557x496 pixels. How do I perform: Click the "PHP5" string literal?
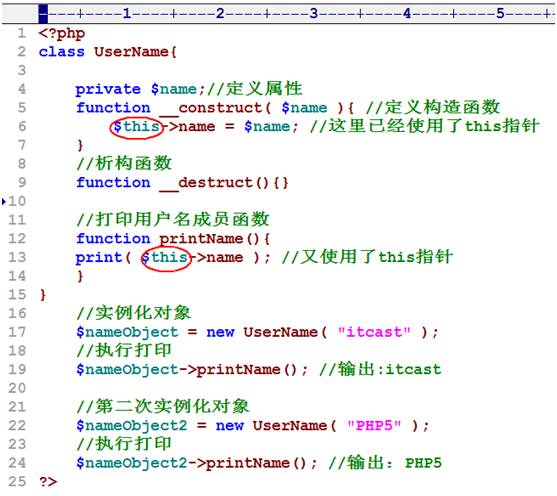(x=374, y=426)
